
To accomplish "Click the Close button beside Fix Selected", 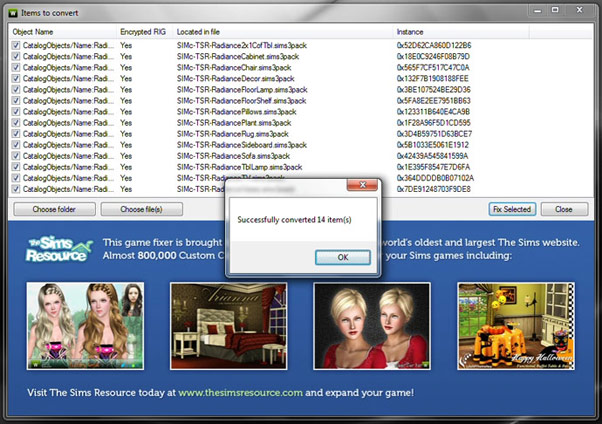I will (564, 209).
